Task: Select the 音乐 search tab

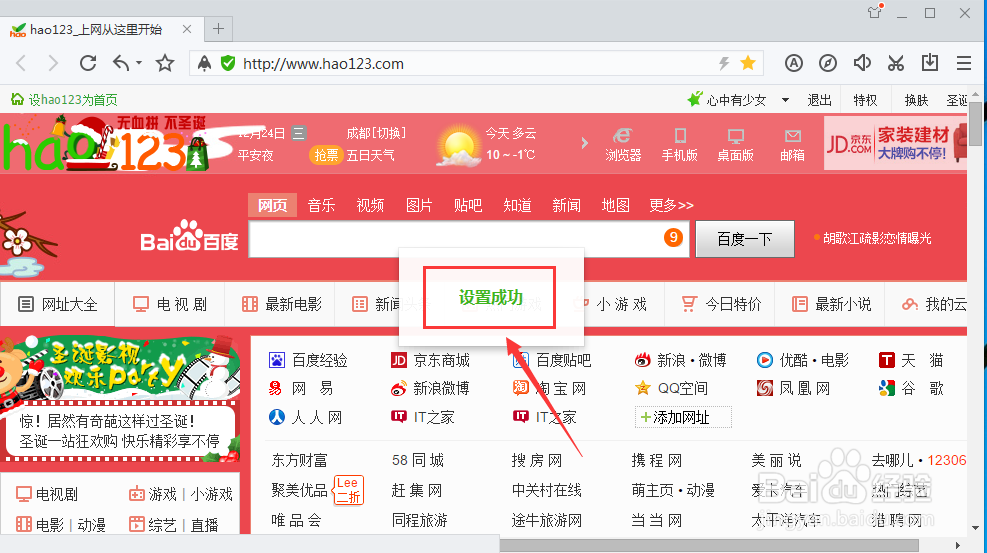Action: pyautogui.click(x=321, y=205)
